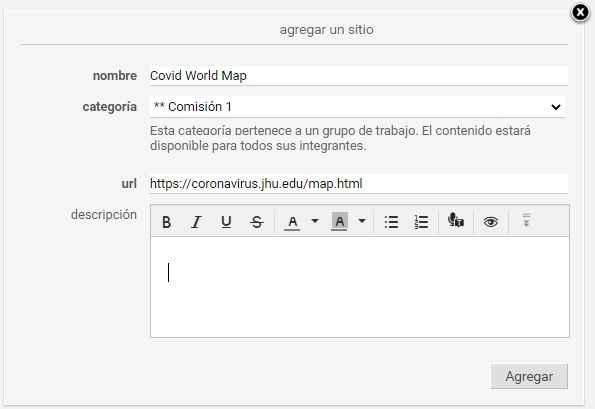Apply the text font color button
The height and width of the screenshot is (409, 595).
click(292, 222)
